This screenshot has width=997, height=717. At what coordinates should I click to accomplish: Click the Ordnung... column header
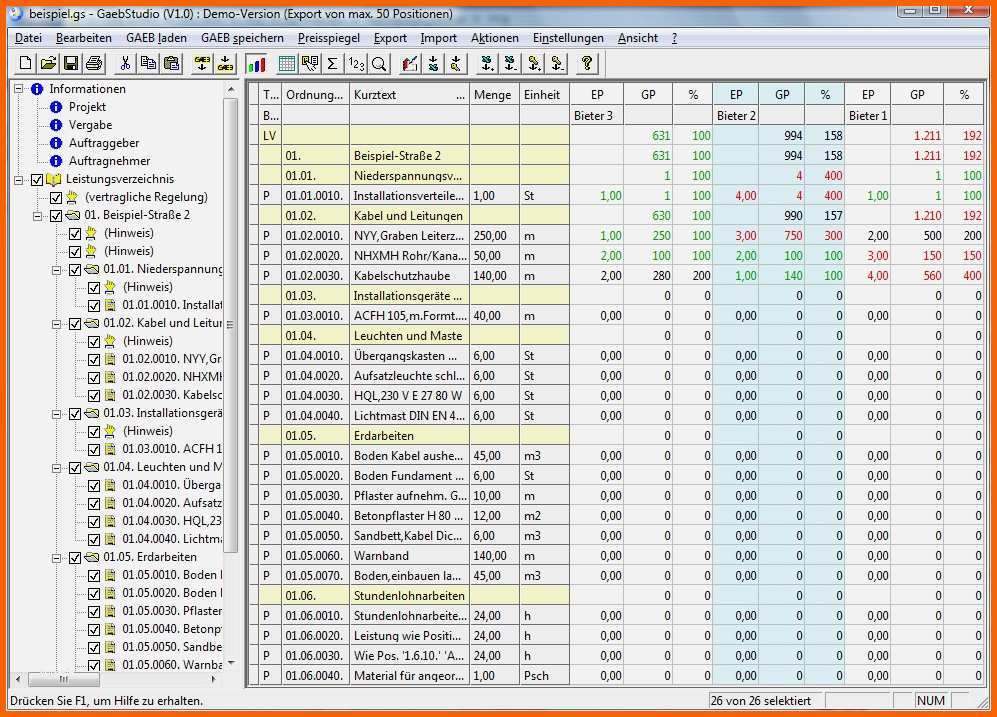click(x=315, y=95)
